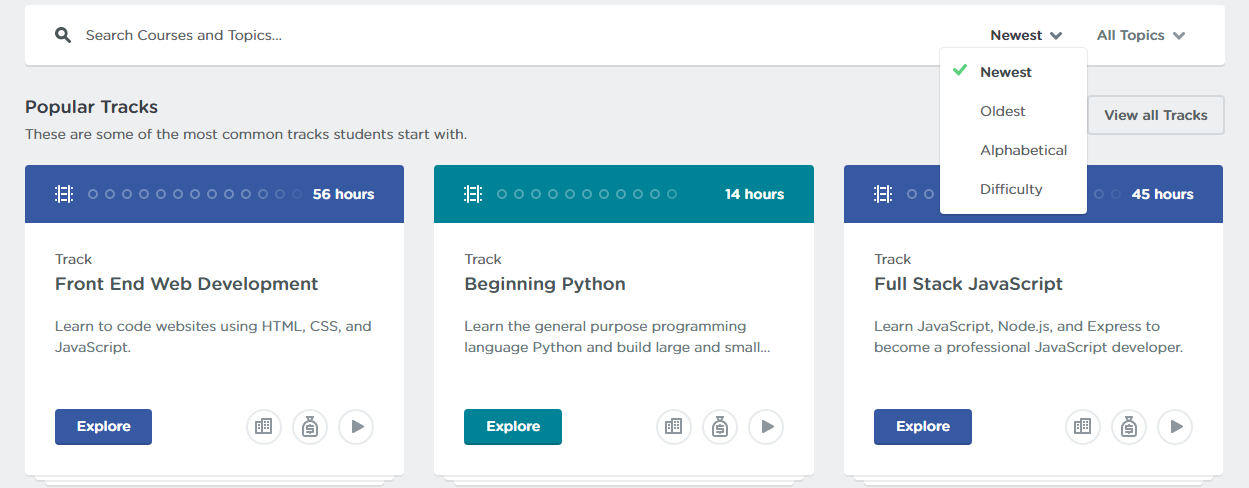1249x488 pixels.
Task: Click the search magnifier icon
Action: [63, 35]
